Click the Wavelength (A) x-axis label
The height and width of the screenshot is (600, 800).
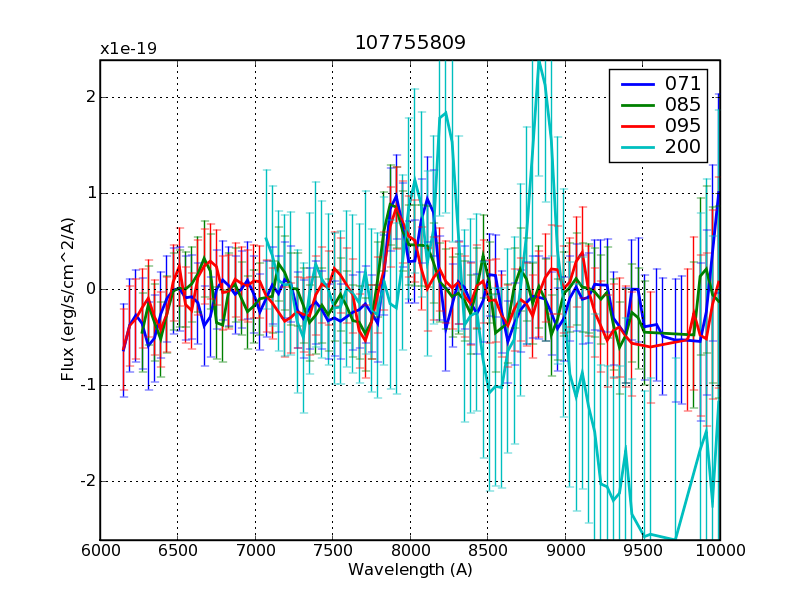click(x=410, y=570)
